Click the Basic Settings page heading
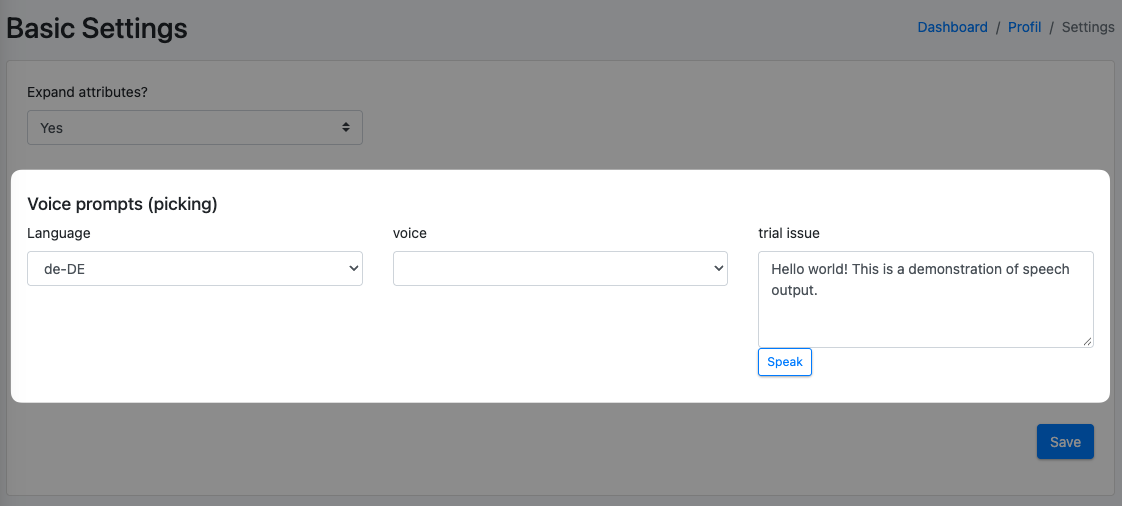Screen dimensions: 1122x506 (x=97, y=29)
